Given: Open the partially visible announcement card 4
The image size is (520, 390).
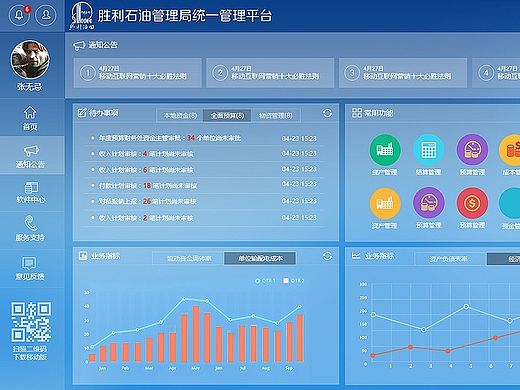Looking at the screenshot, I should coord(496,73).
